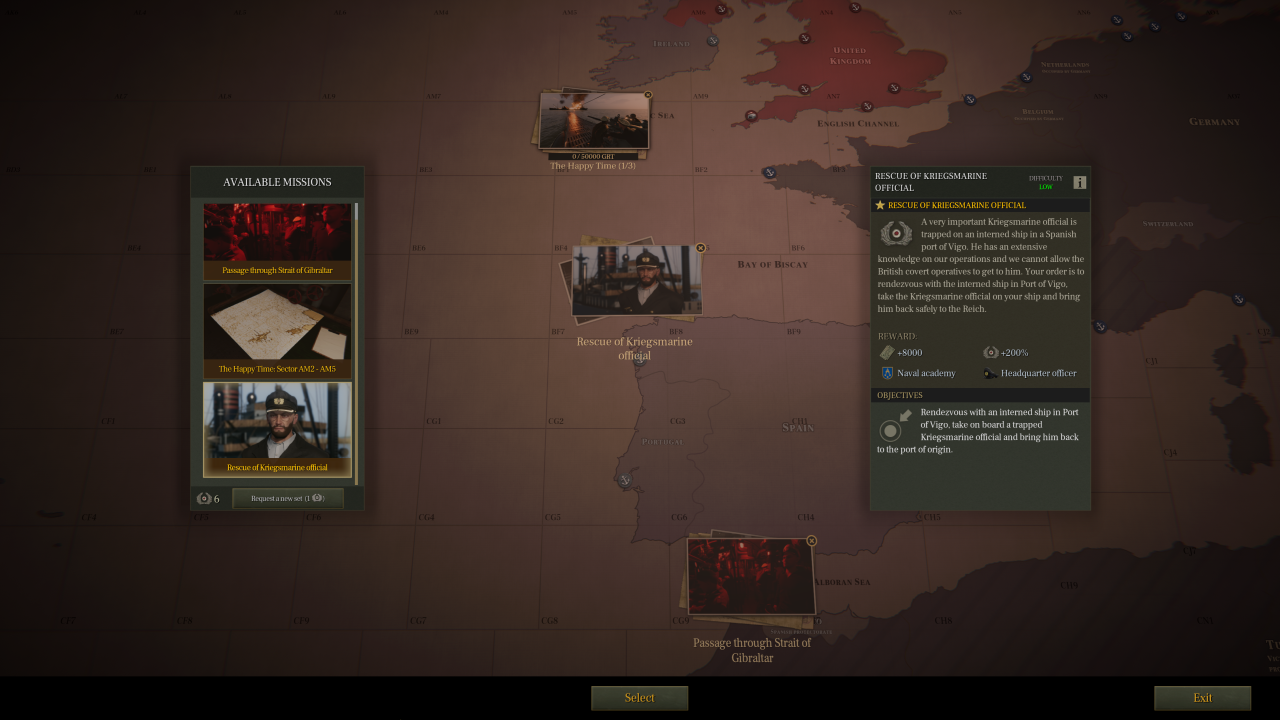
Task: Open the mission info icon in details panel
Action: coord(1079,182)
